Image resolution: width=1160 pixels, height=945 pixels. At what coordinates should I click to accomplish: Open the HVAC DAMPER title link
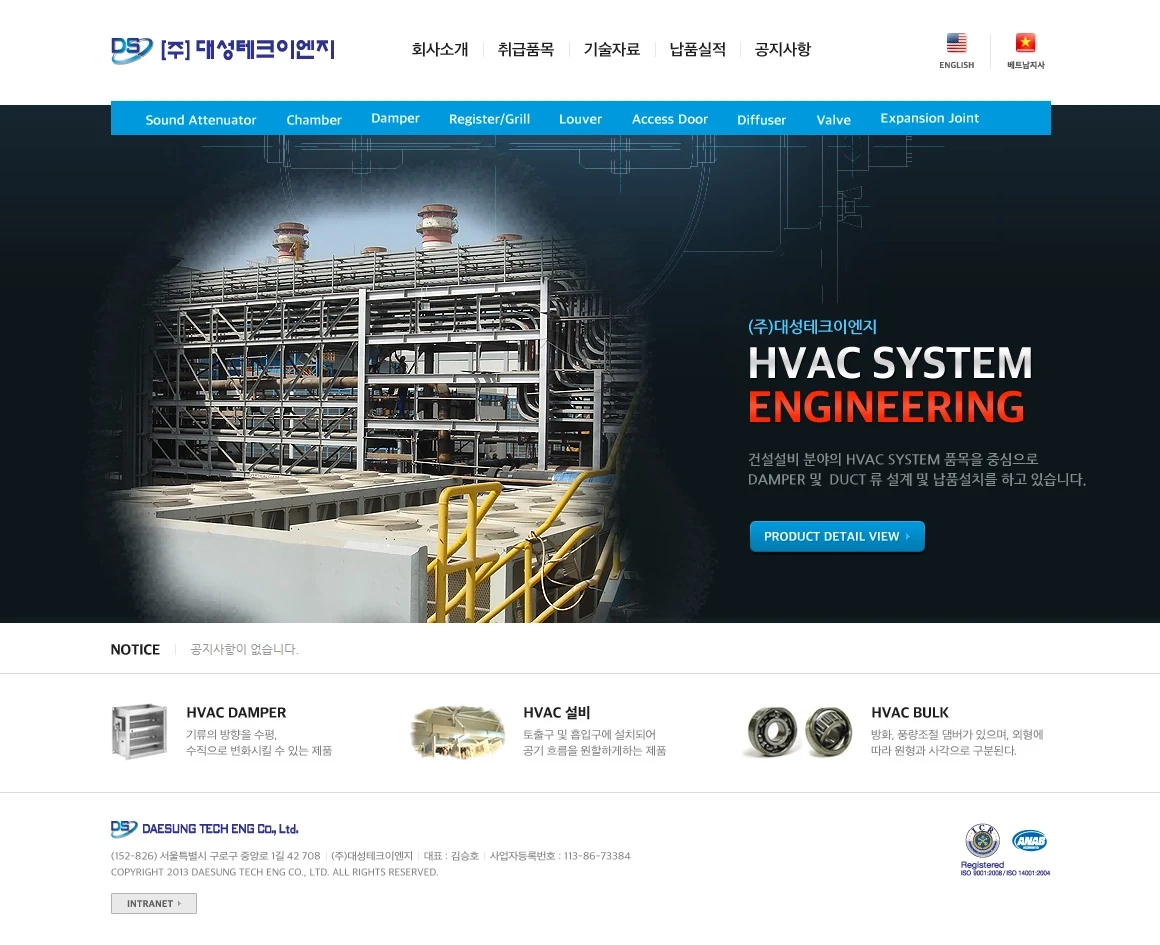[236, 713]
